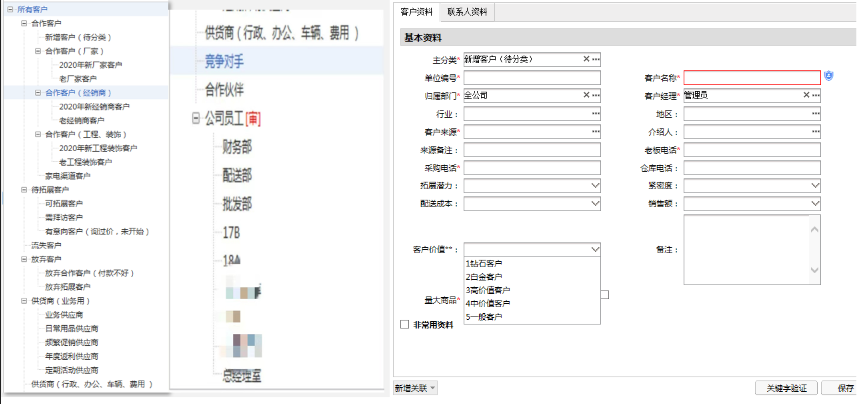The width and height of the screenshot is (863, 404).
Task: Collapse the 供货商(业务用) node
Action: (x=24, y=301)
